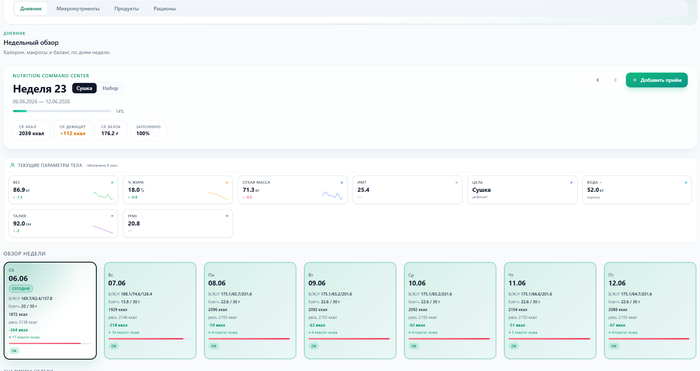Click the blue dot on Сухая масса card
This screenshot has height=371, width=700.
[x=342, y=183]
